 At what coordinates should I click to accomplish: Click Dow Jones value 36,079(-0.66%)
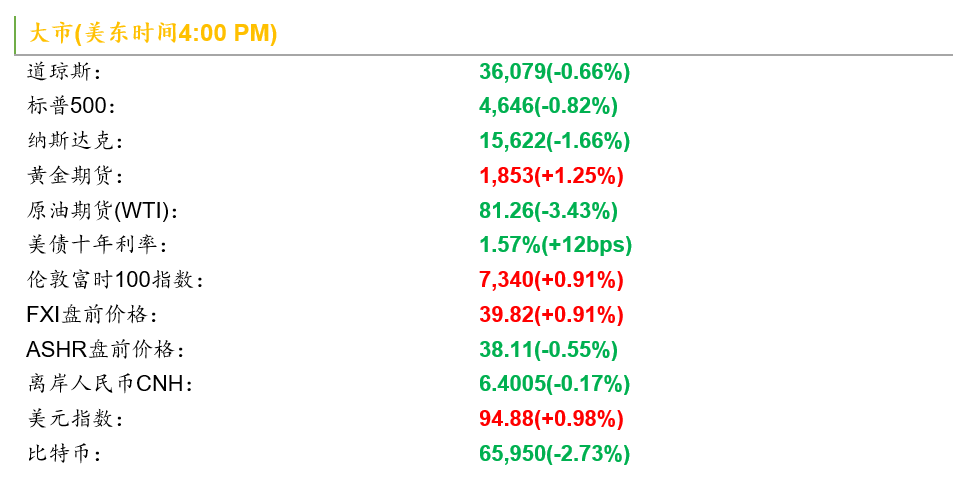pos(554,72)
